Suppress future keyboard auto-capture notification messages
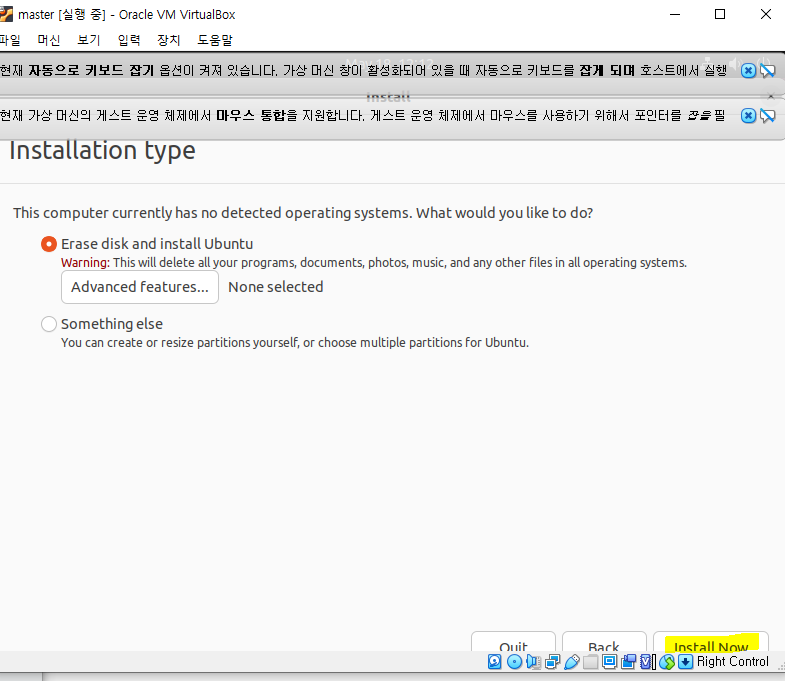 click(767, 71)
